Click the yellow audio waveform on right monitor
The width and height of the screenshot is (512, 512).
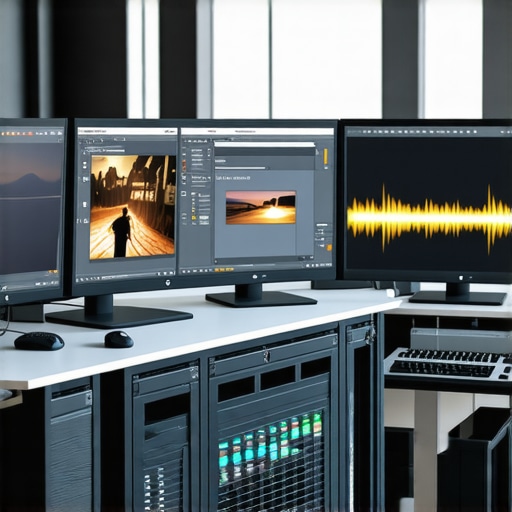[x=429, y=218]
